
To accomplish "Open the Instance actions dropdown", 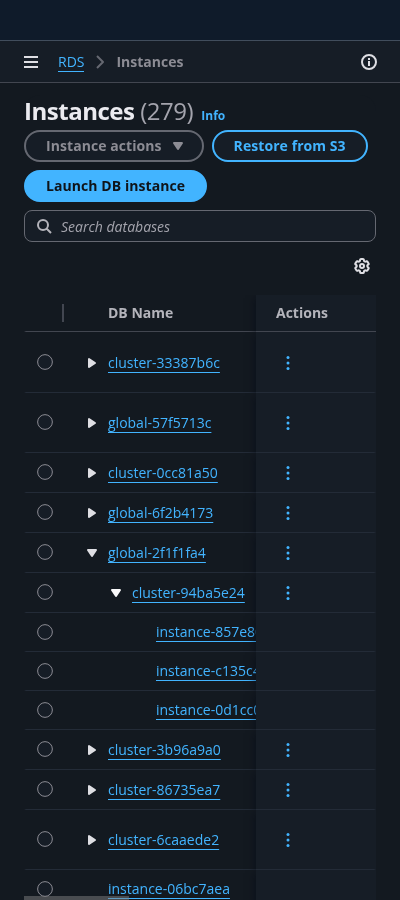I will click(x=114, y=146).
